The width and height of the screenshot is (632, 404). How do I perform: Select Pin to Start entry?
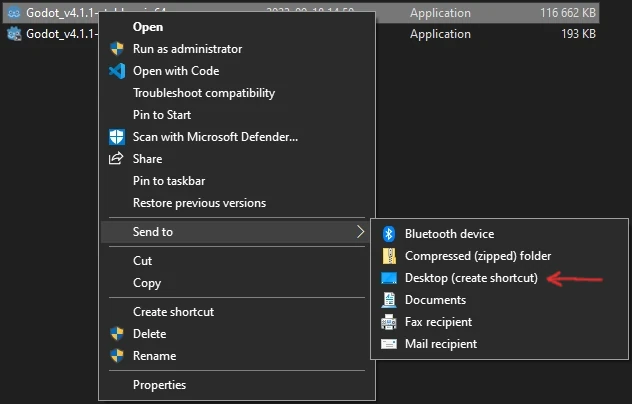click(161, 115)
